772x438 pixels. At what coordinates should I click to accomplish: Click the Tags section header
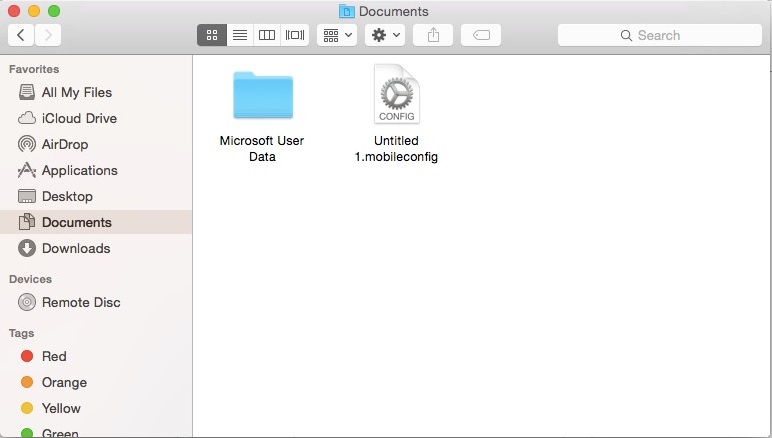(x=22, y=333)
